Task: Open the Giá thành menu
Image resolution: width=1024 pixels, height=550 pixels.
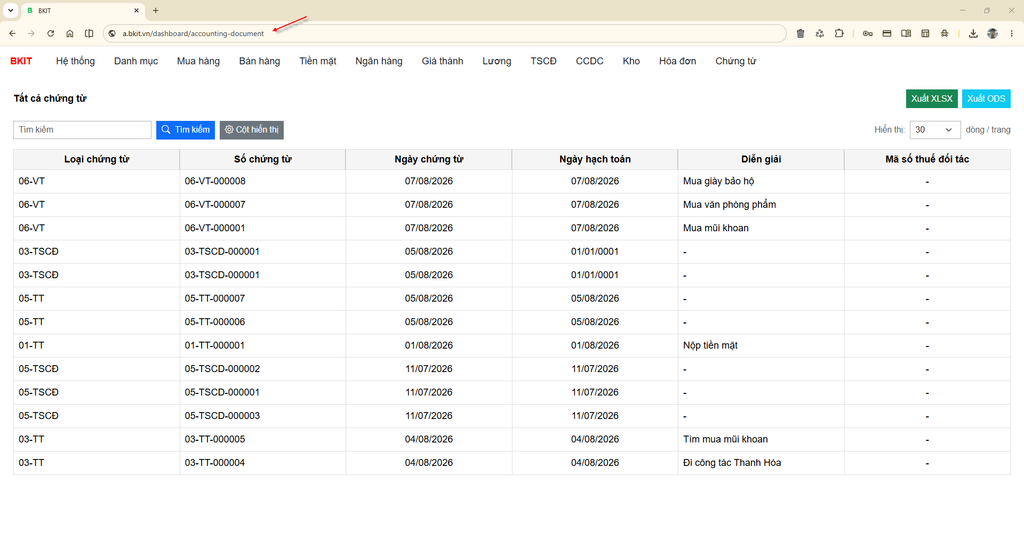Action: (x=442, y=61)
